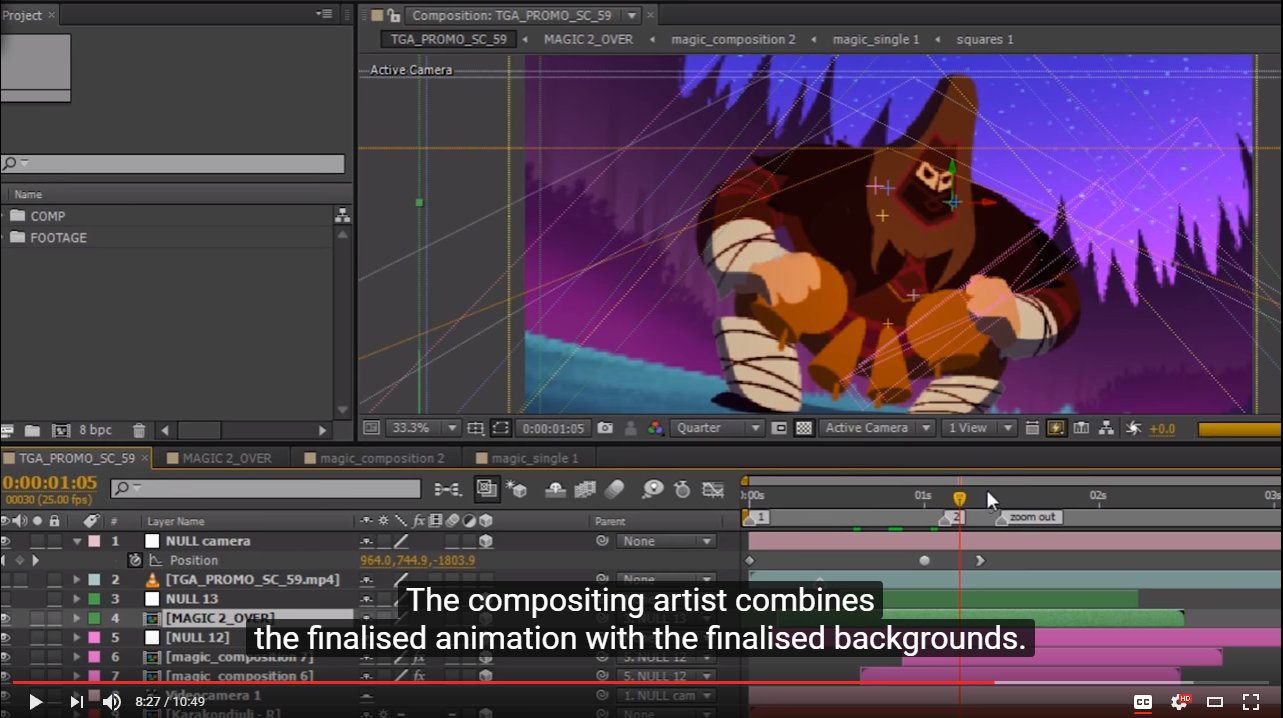Enter YouTube fullscreen mode
The height and width of the screenshot is (718, 1283).
(x=1251, y=702)
